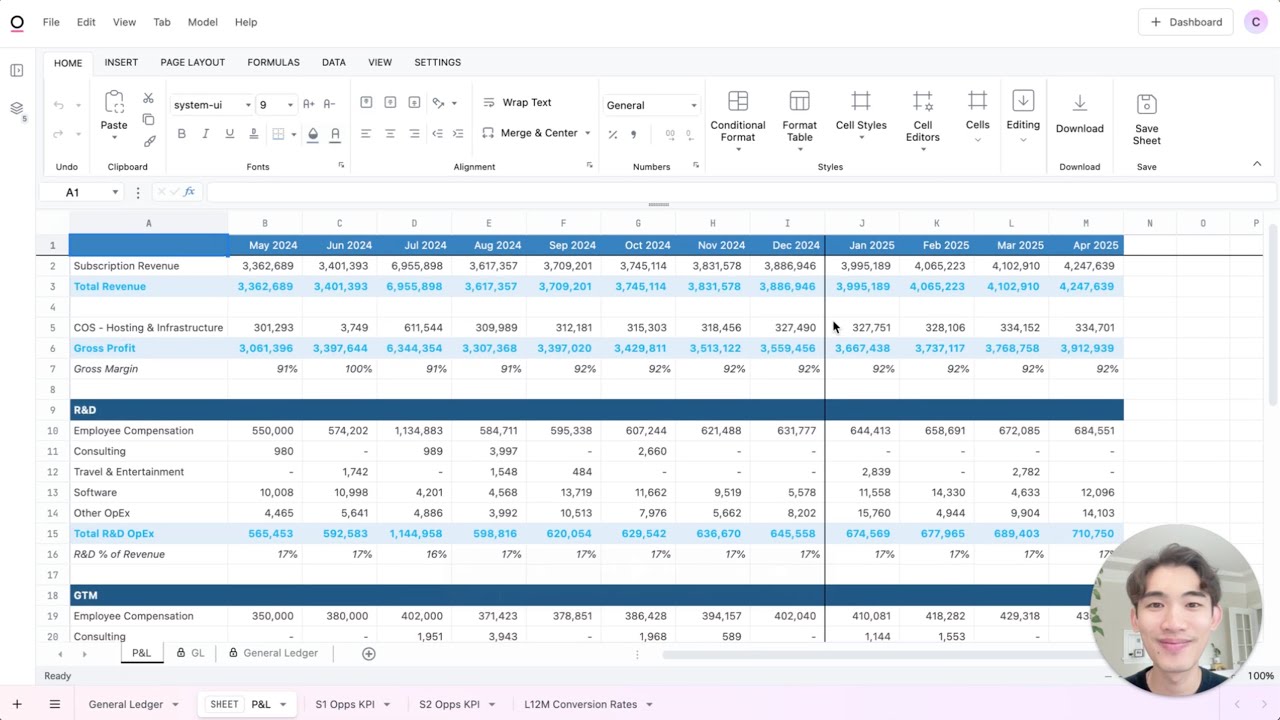Decrease font size with A- icon
The height and width of the screenshot is (720, 1280).
coord(329,104)
